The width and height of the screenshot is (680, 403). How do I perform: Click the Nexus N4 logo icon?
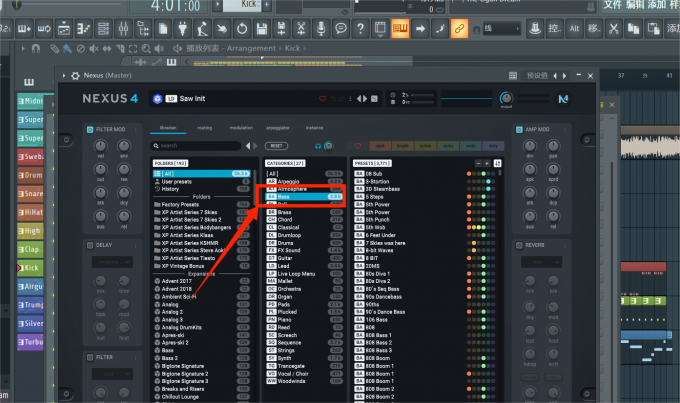coord(563,99)
